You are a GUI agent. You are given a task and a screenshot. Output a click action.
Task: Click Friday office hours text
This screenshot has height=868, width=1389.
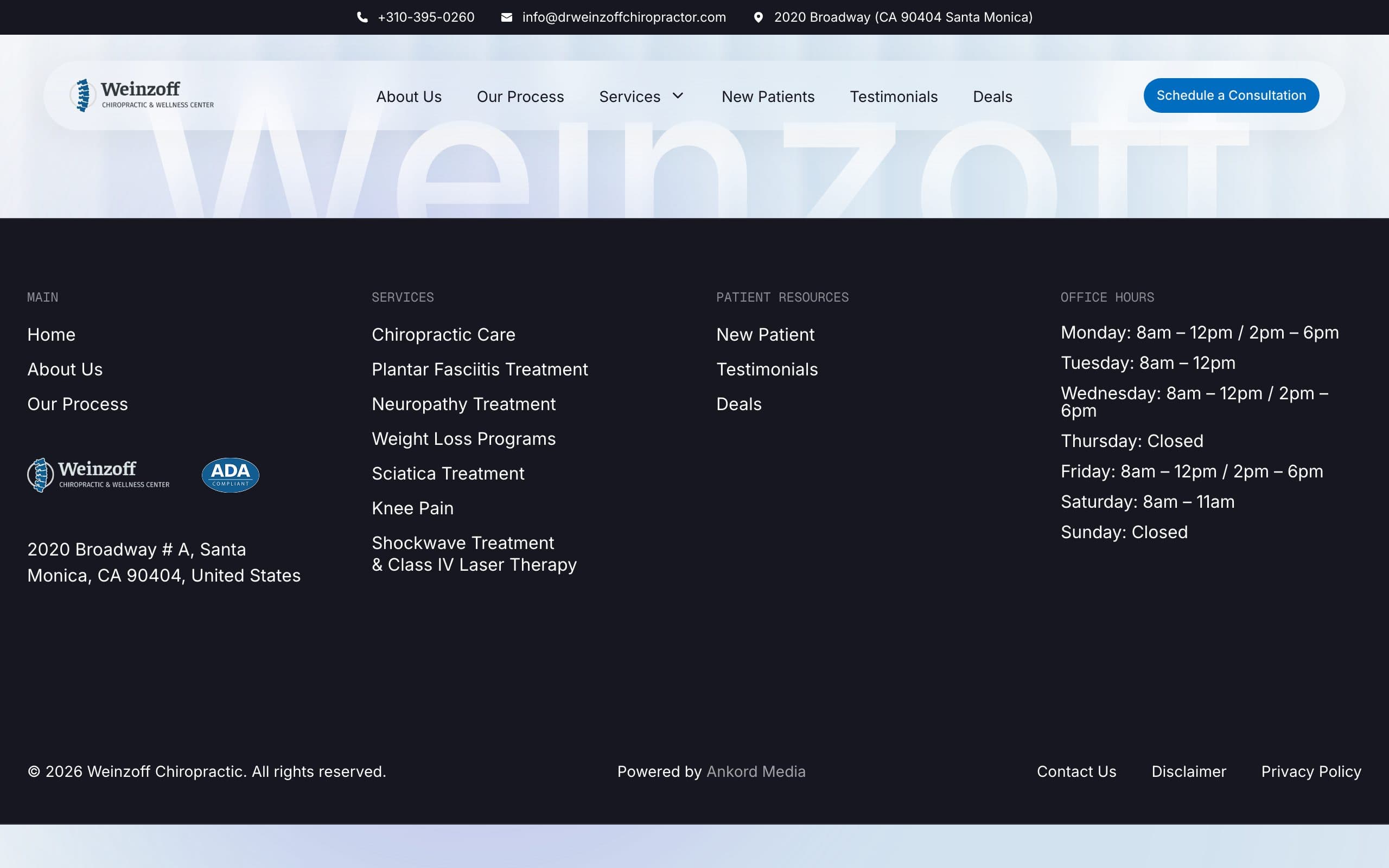(1192, 471)
